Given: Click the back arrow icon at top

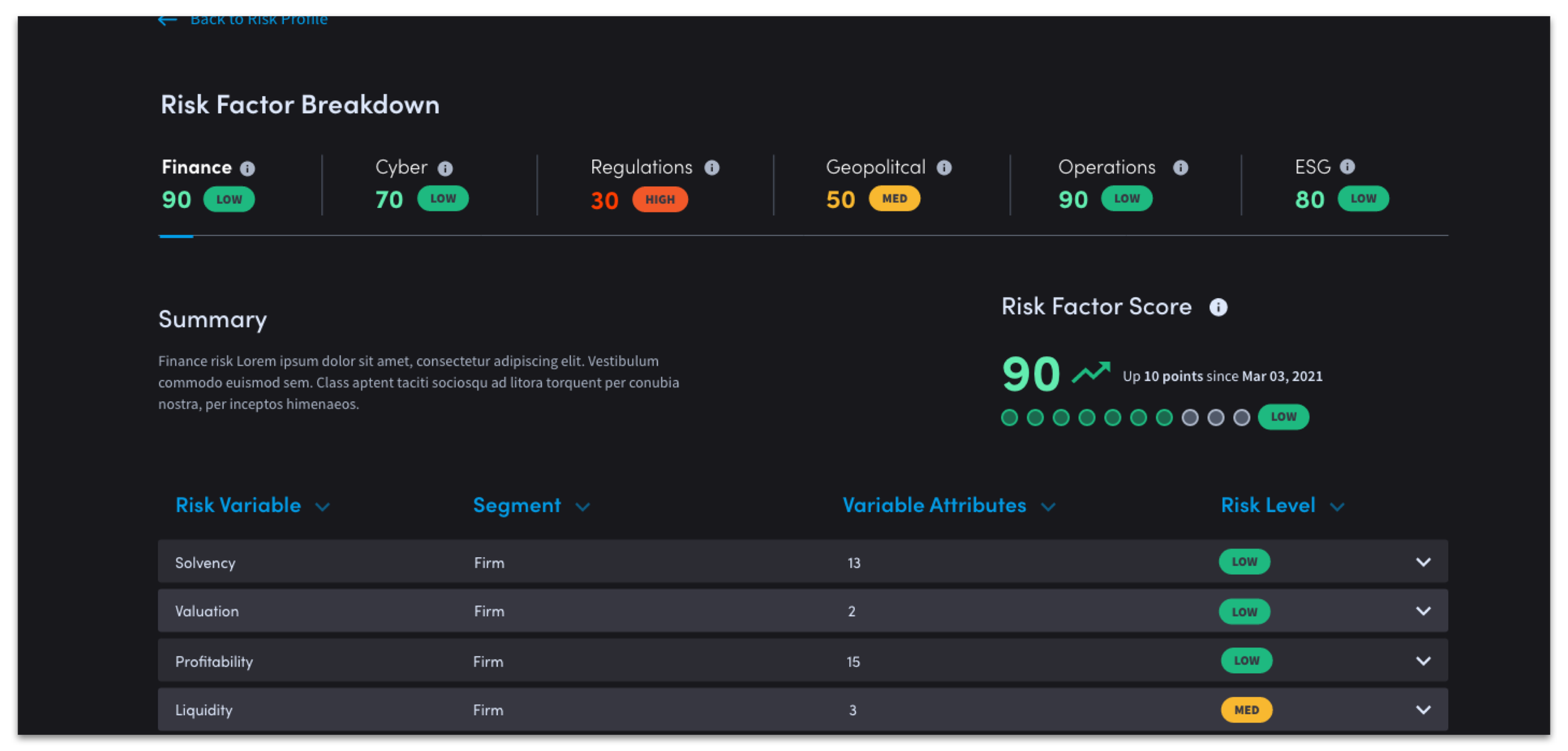Looking at the screenshot, I should pyautogui.click(x=167, y=20).
